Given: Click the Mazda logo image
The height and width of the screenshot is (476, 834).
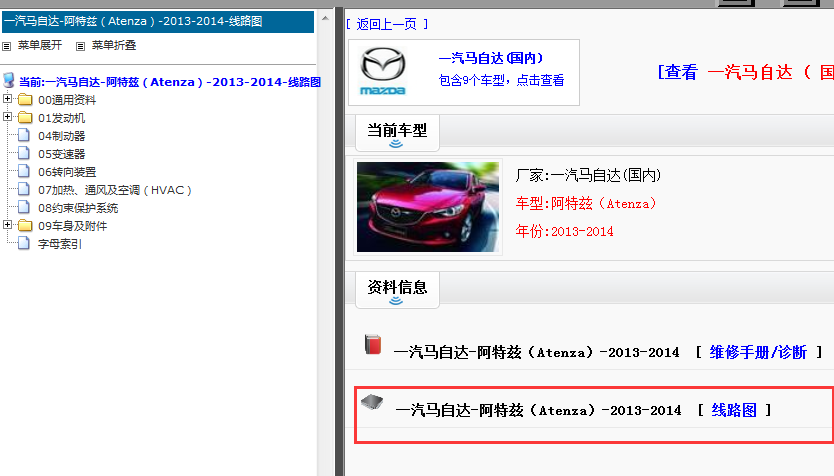Looking at the screenshot, I should pos(383,71).
